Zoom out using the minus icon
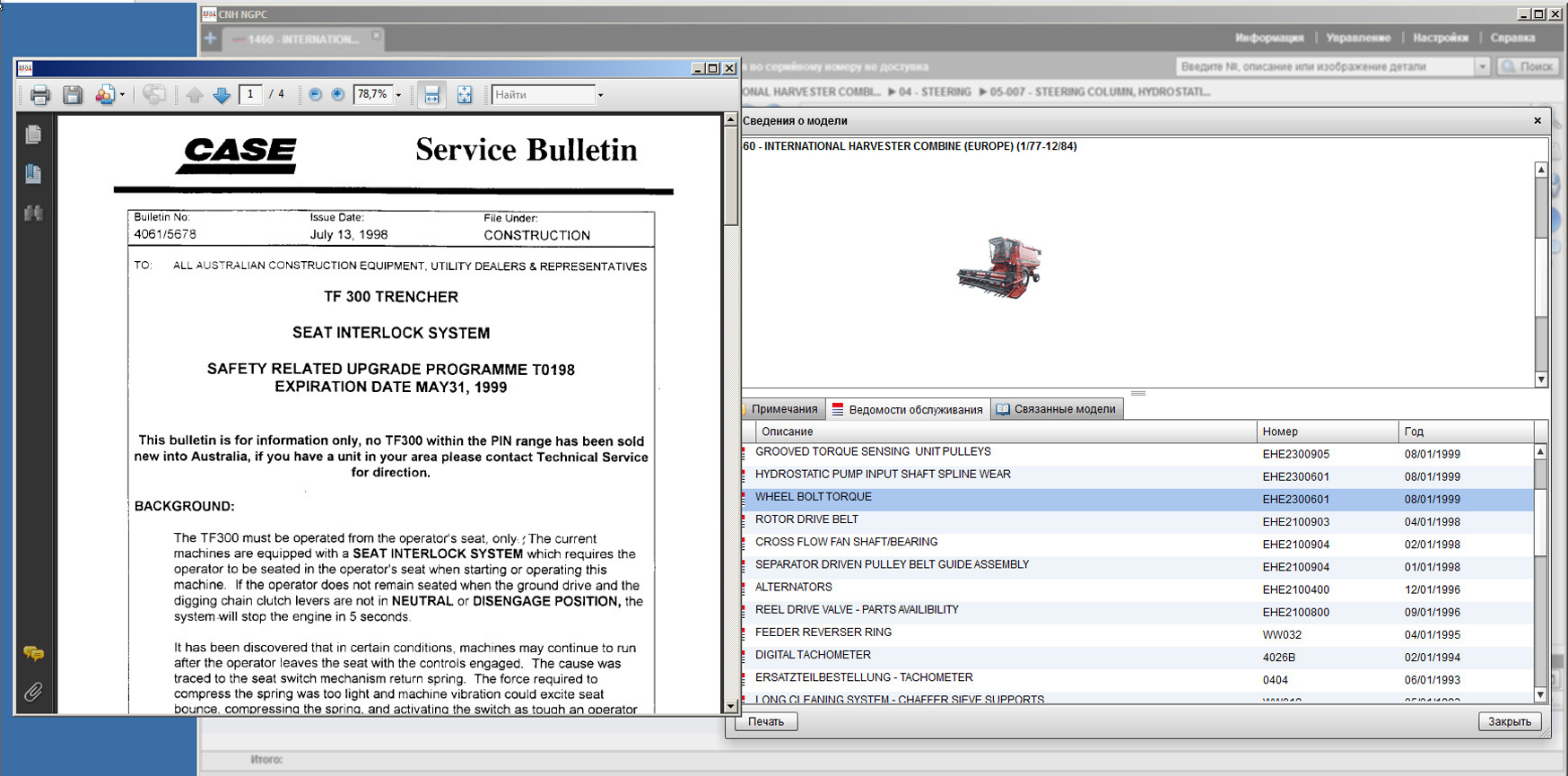 tap(315, 95)
